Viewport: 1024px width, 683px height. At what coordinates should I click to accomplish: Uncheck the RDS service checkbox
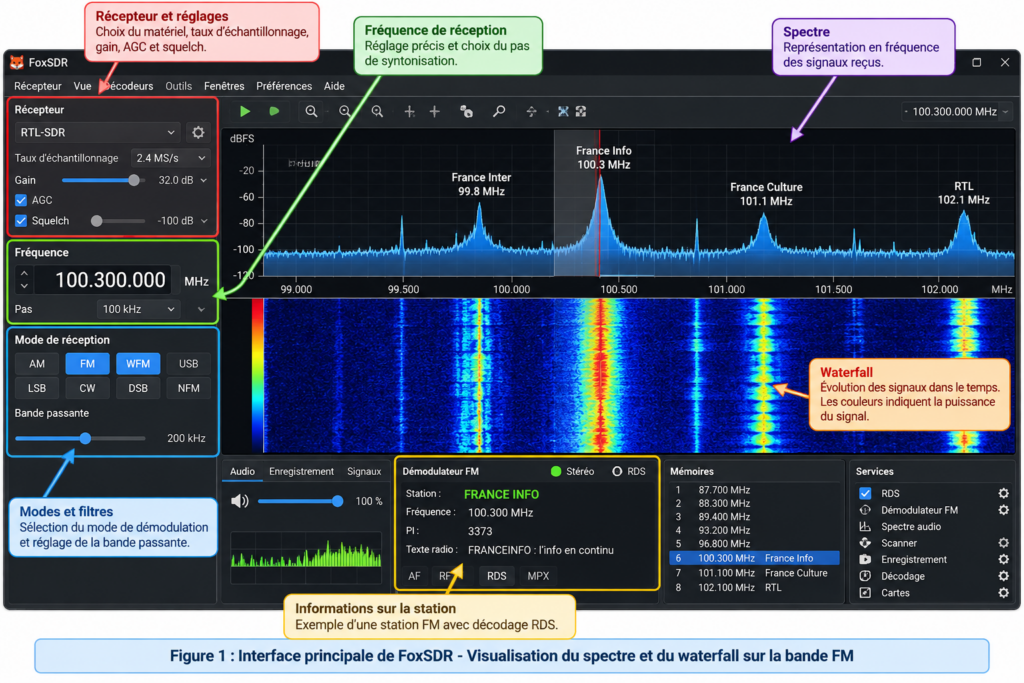click(x=865, y=493)
